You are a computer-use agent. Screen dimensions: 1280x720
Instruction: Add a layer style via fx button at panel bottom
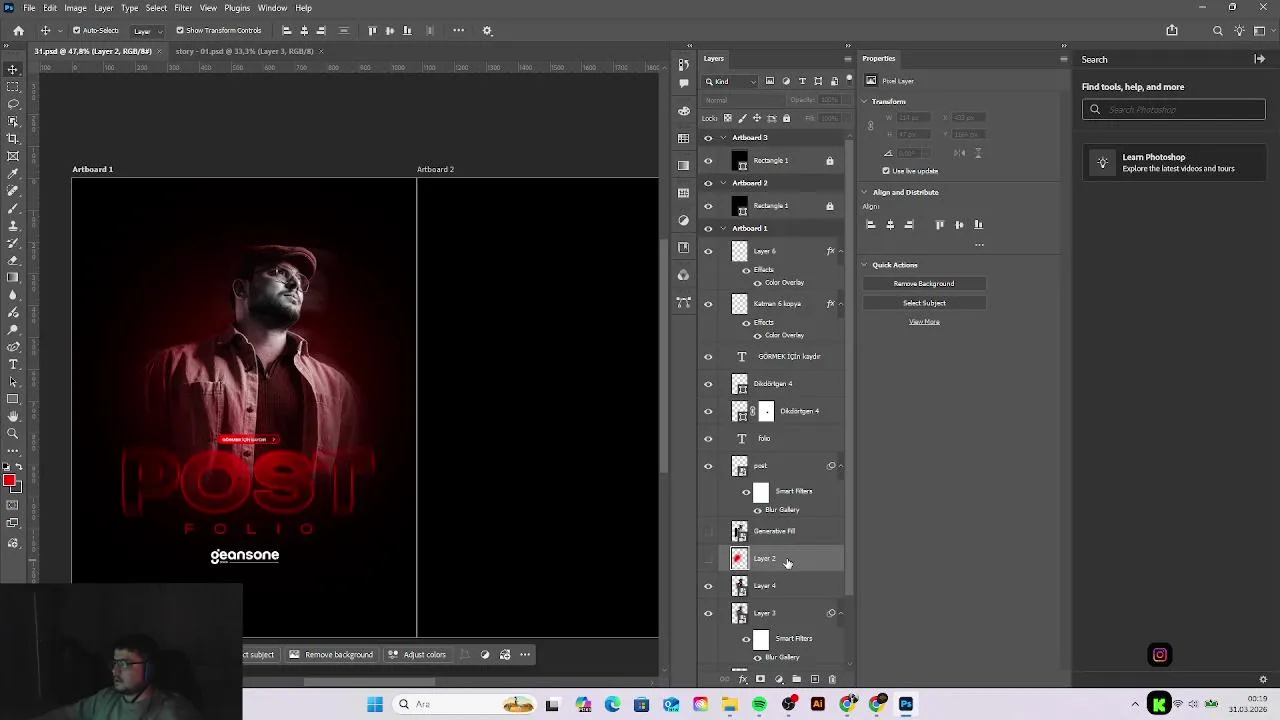tap(742, 680)
